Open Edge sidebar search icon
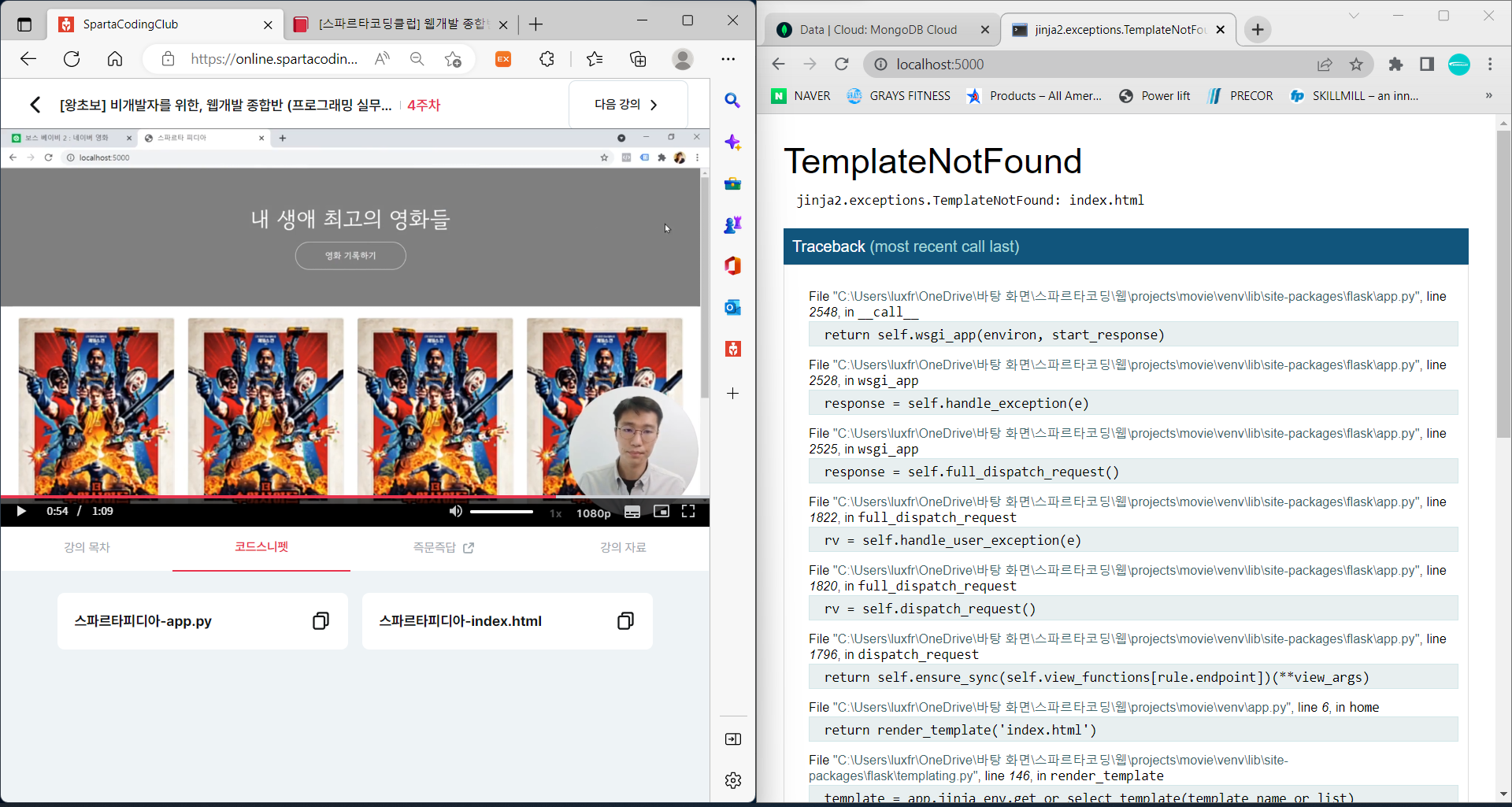This screenshot has height=807, width=1512. coord(733,101)
